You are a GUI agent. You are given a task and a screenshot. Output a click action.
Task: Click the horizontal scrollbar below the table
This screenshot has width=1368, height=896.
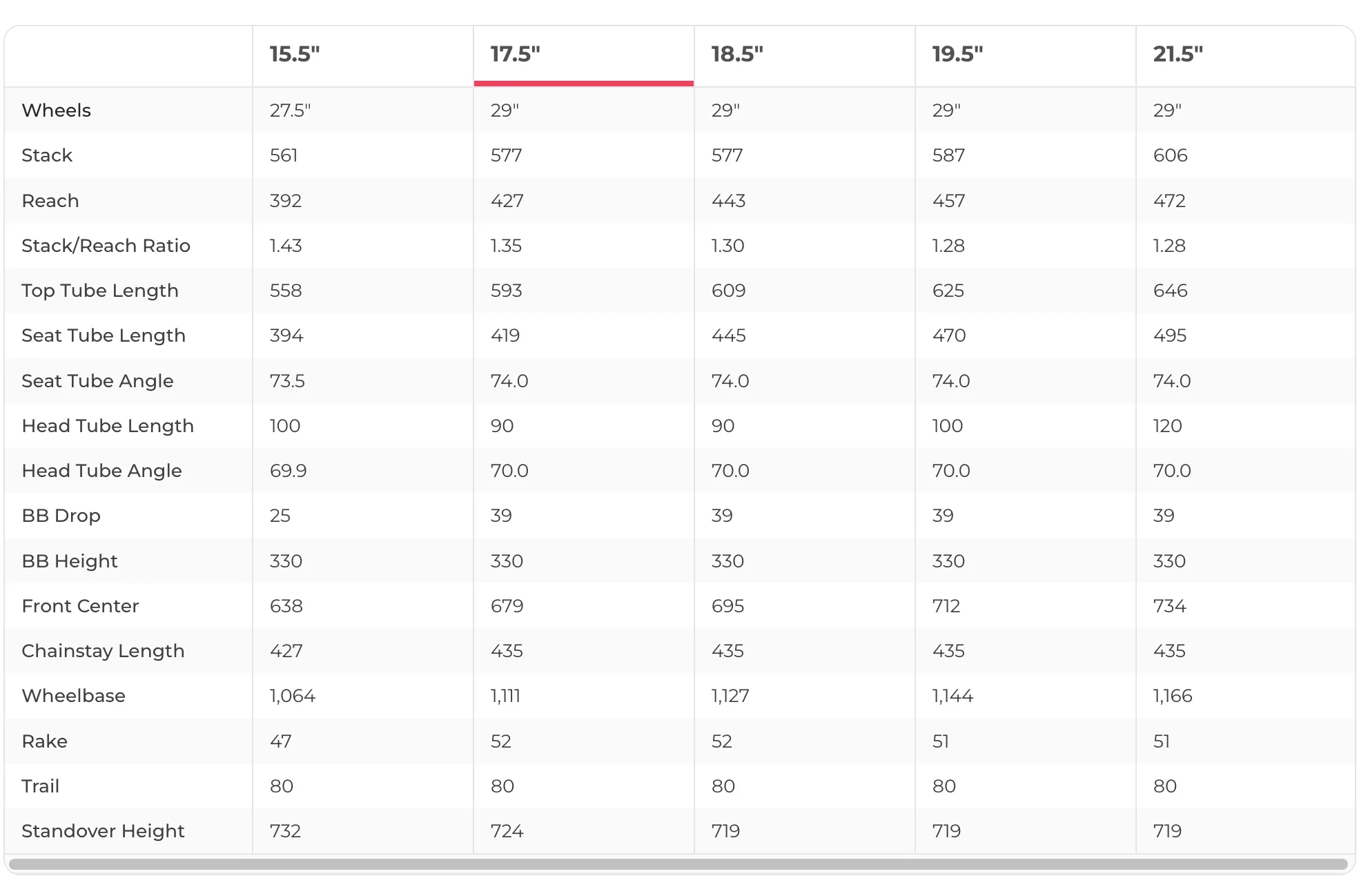pos(678,864)
